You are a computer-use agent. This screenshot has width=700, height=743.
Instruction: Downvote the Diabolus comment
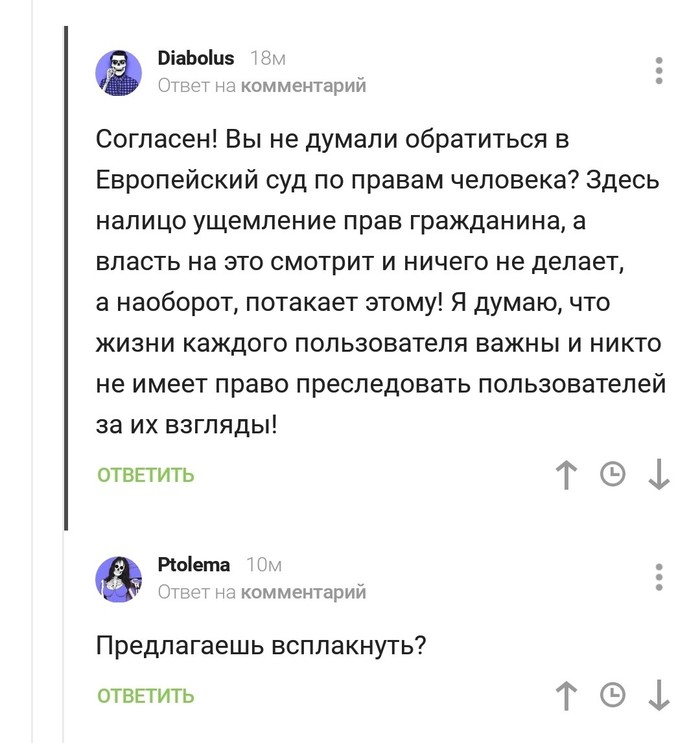coord(658,475)
